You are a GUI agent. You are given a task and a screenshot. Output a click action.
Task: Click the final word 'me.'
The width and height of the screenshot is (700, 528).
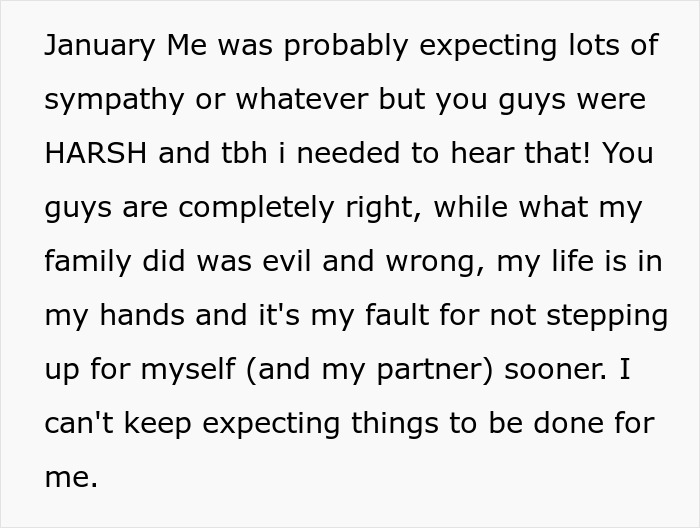coord(71,478)
